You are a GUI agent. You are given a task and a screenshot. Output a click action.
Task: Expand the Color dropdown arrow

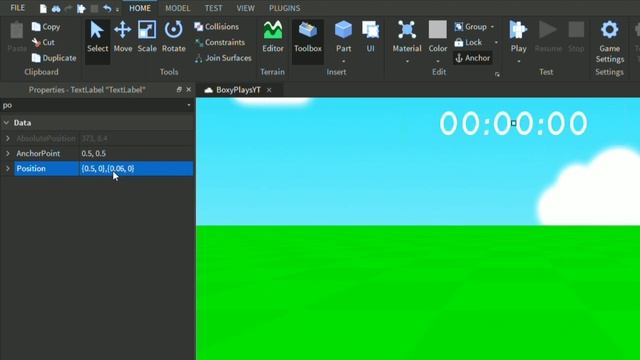(438, 61)
